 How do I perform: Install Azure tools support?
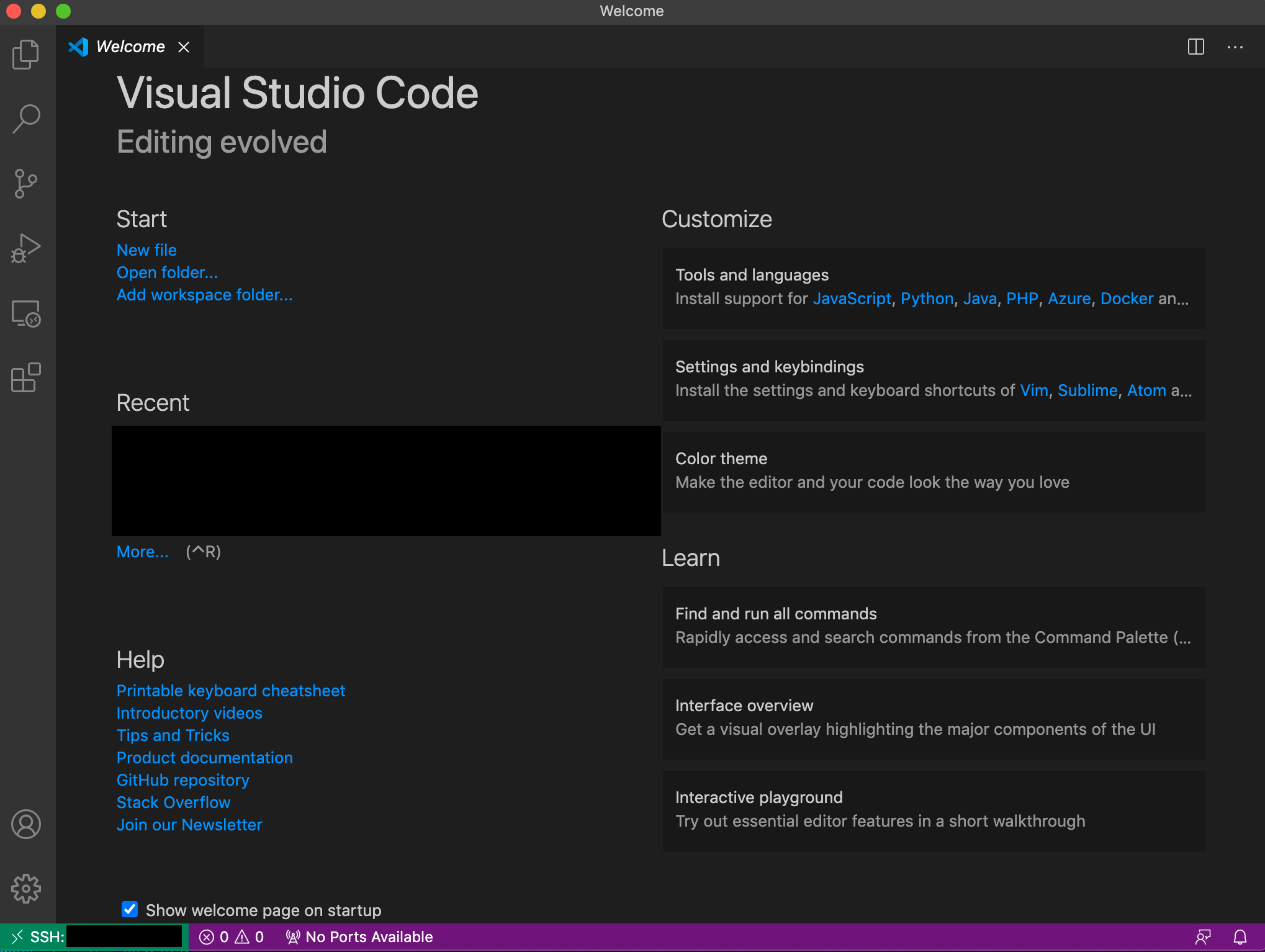tap(1069, 299)
